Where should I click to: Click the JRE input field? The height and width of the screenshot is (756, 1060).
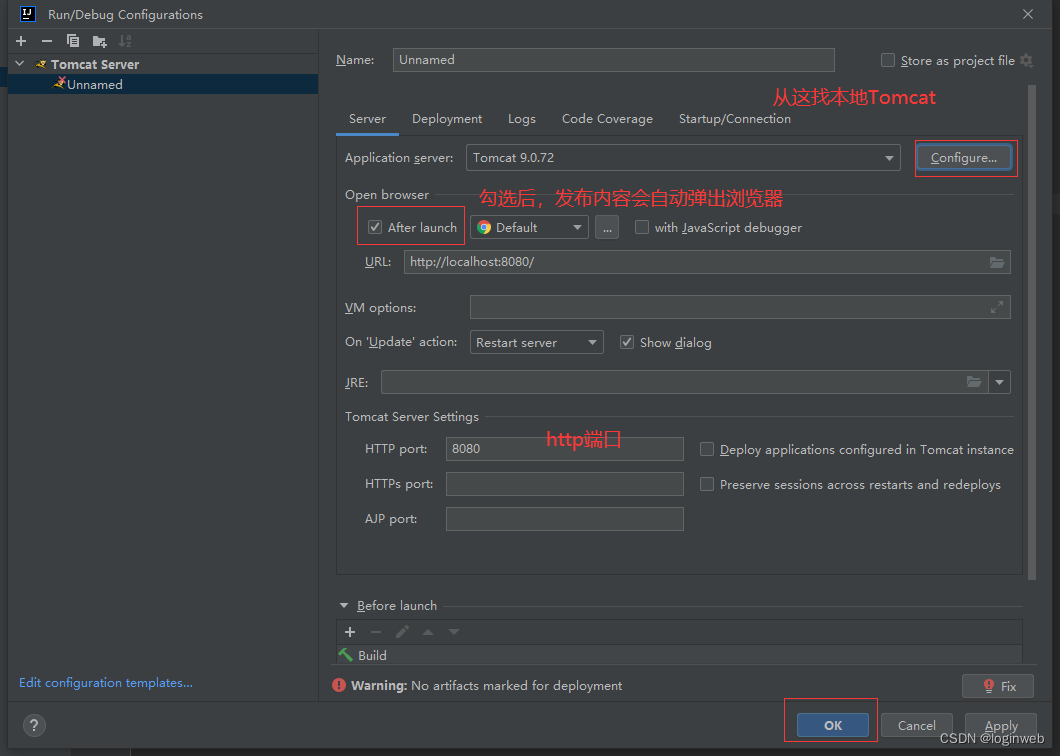point(684,382)
